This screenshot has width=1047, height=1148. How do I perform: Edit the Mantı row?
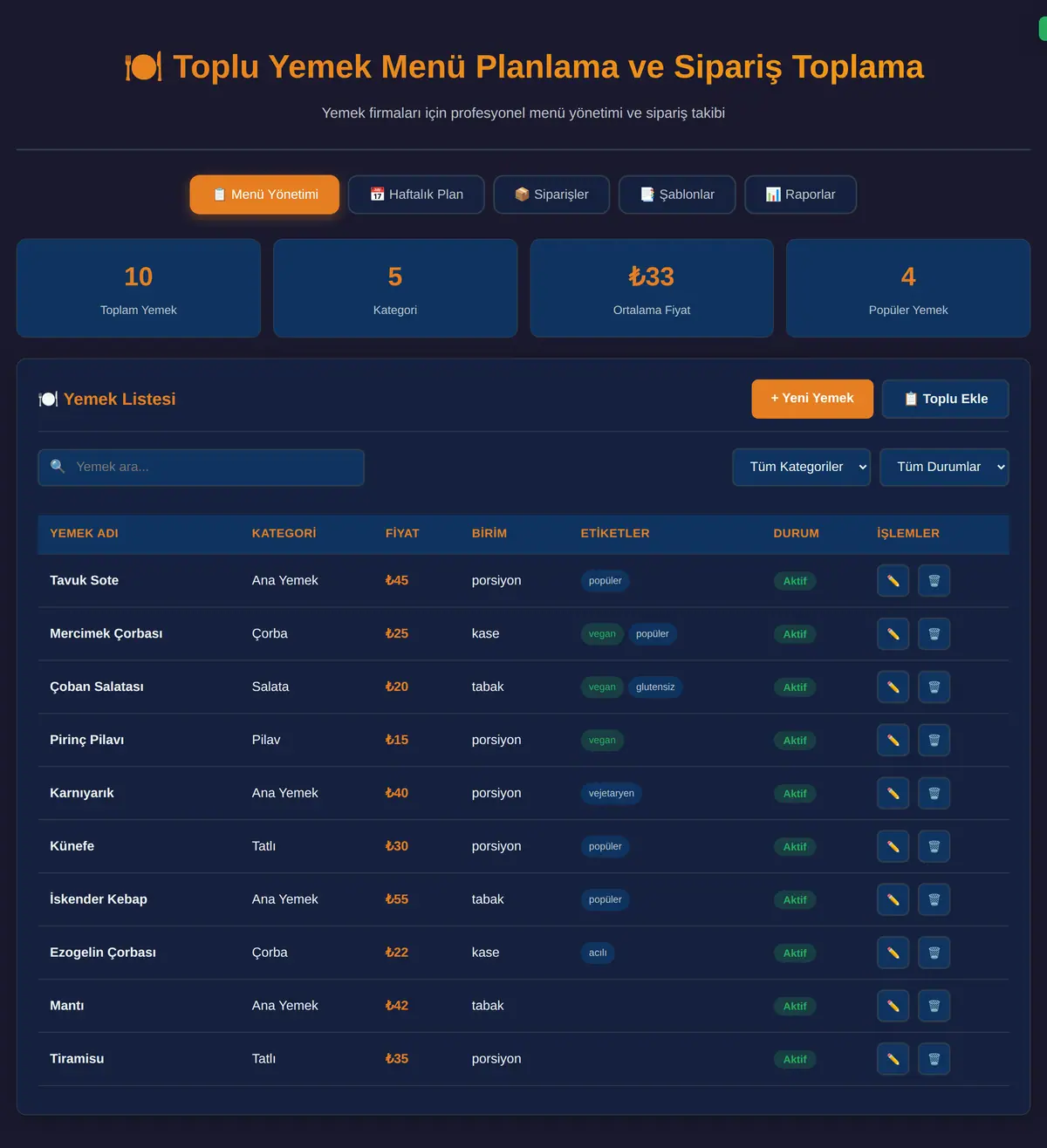pos(893,1007)
